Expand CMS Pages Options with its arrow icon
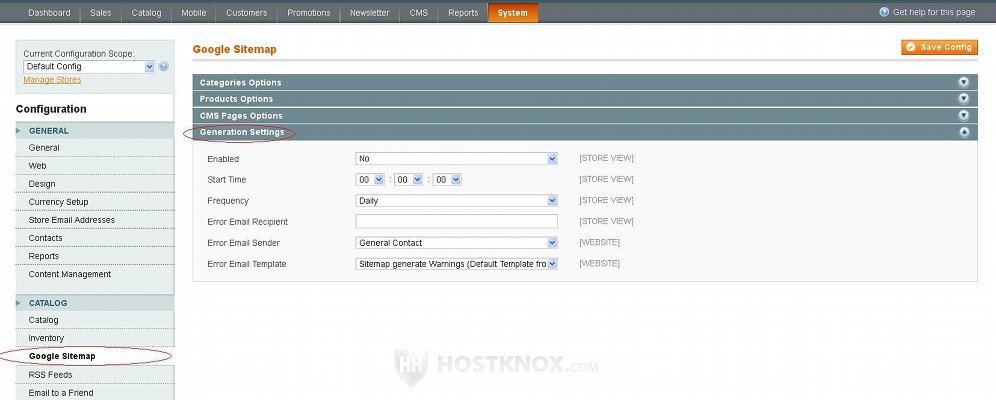Screen dimensions: 996x400 pyautogui.click(x=964, y=116)
